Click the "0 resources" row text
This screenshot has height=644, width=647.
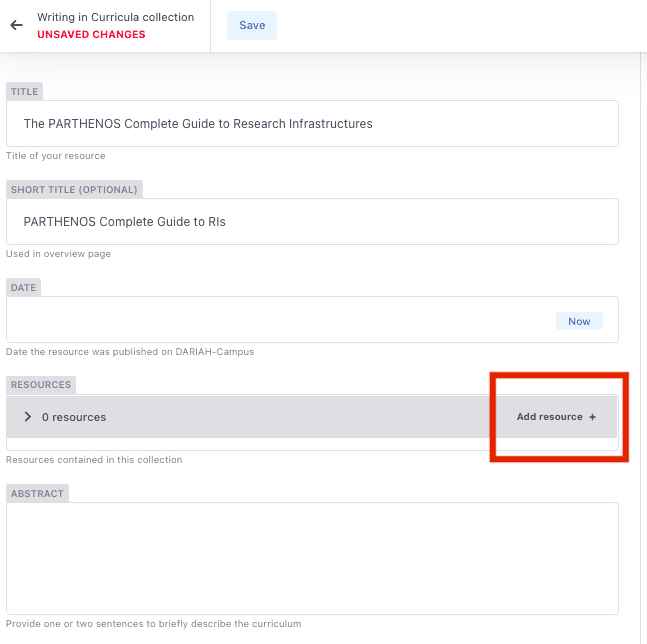(x=74, y=417)
